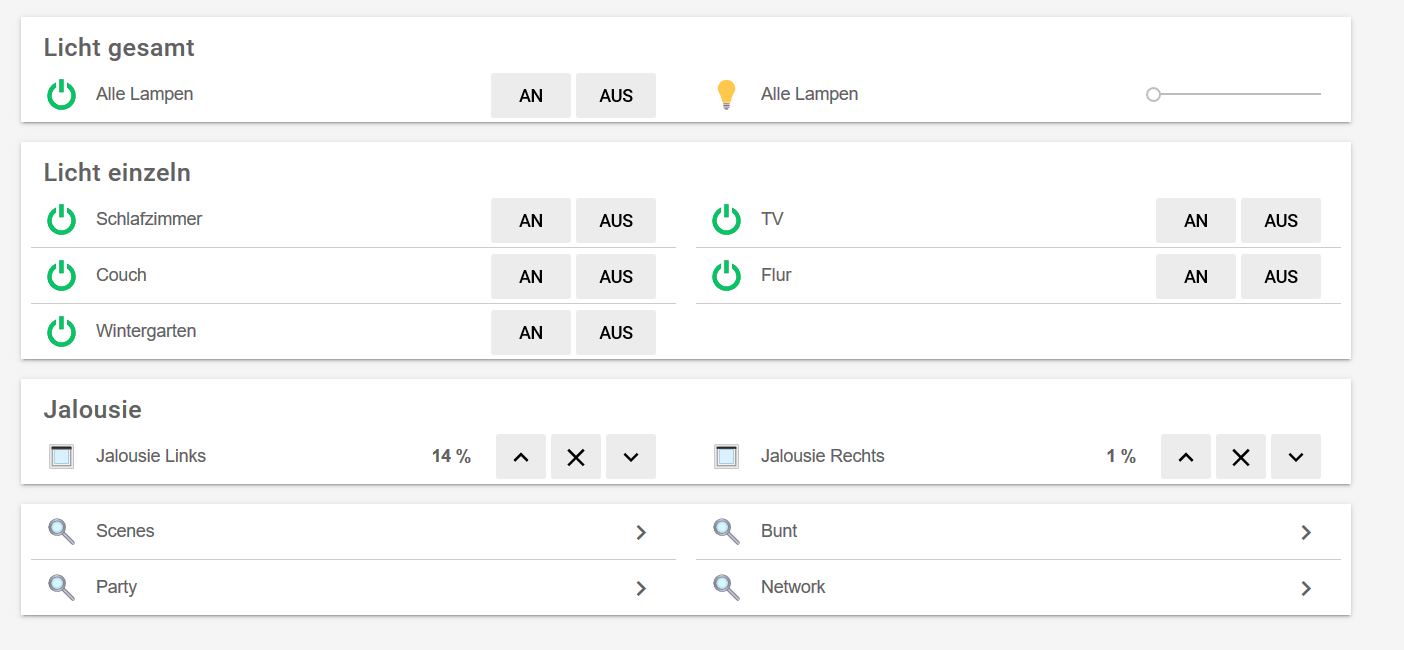
Task: Click the blind icon for Jalousie Links
Action: [62, 457]
